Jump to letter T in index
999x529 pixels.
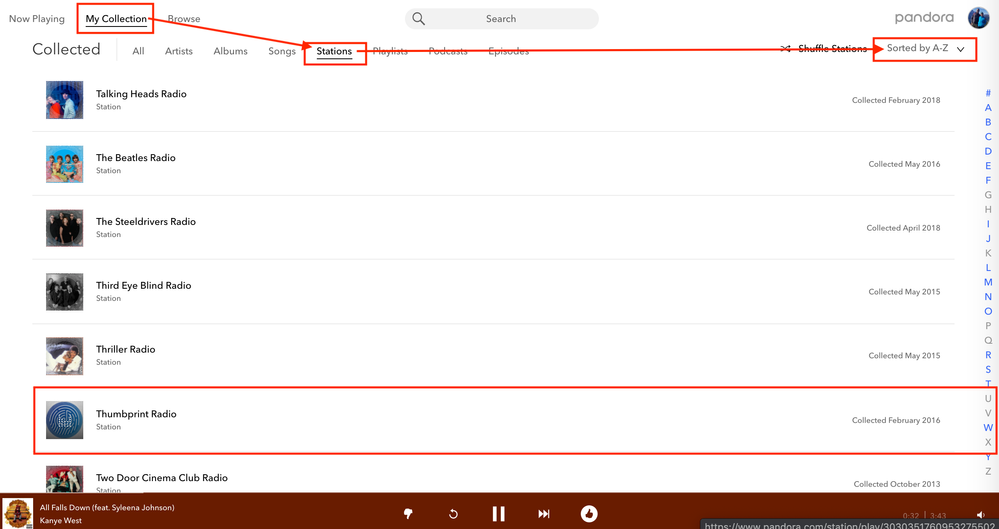click(x=988, y=384)
